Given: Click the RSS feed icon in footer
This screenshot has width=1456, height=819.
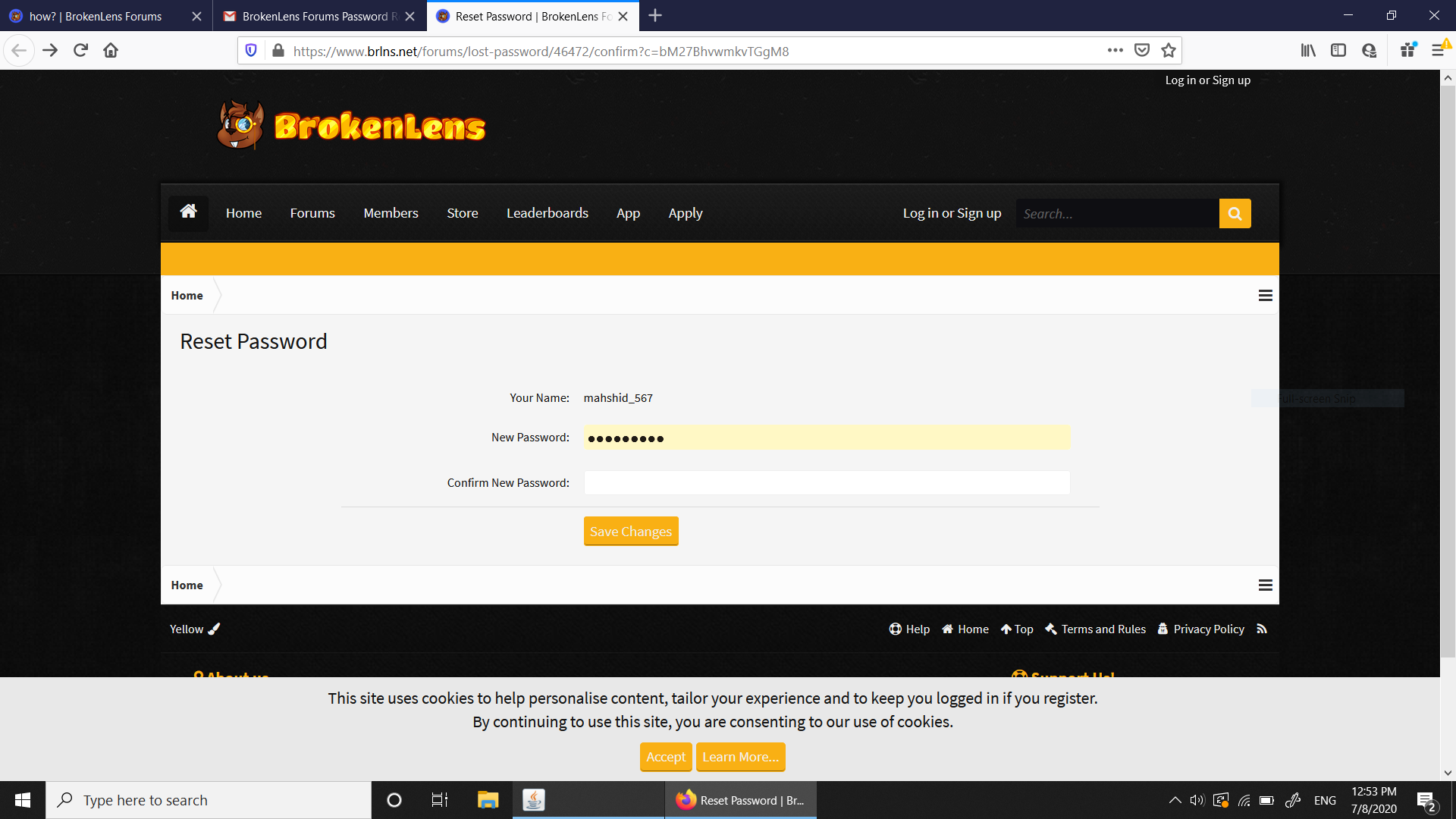Looking at the screenshot, I should click(1262, 629).
